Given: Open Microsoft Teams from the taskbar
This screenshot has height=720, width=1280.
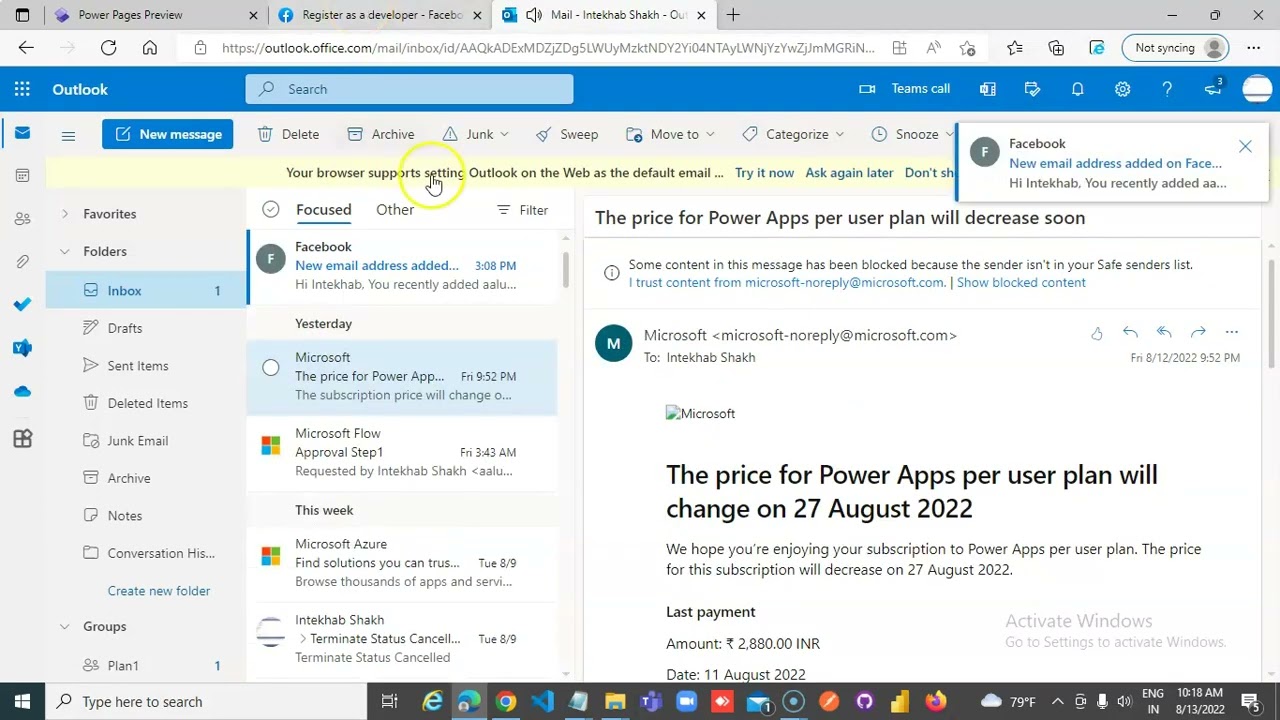Looking at the screenshot, I should 650,702.
